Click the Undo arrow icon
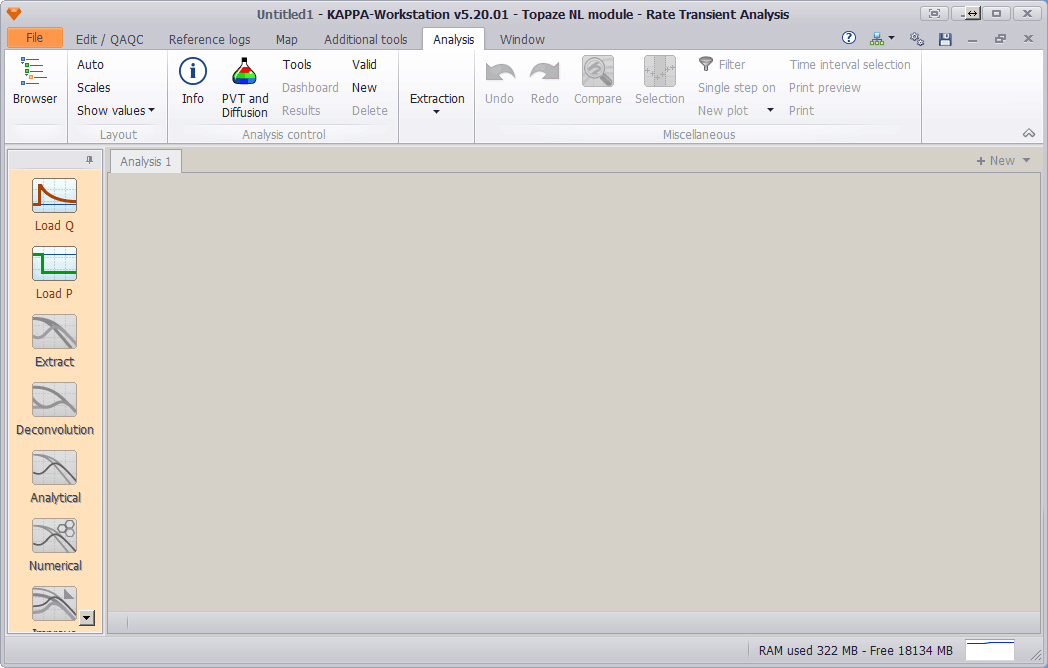The width and height of the screenshot is (1048, 668). point(499,71)
